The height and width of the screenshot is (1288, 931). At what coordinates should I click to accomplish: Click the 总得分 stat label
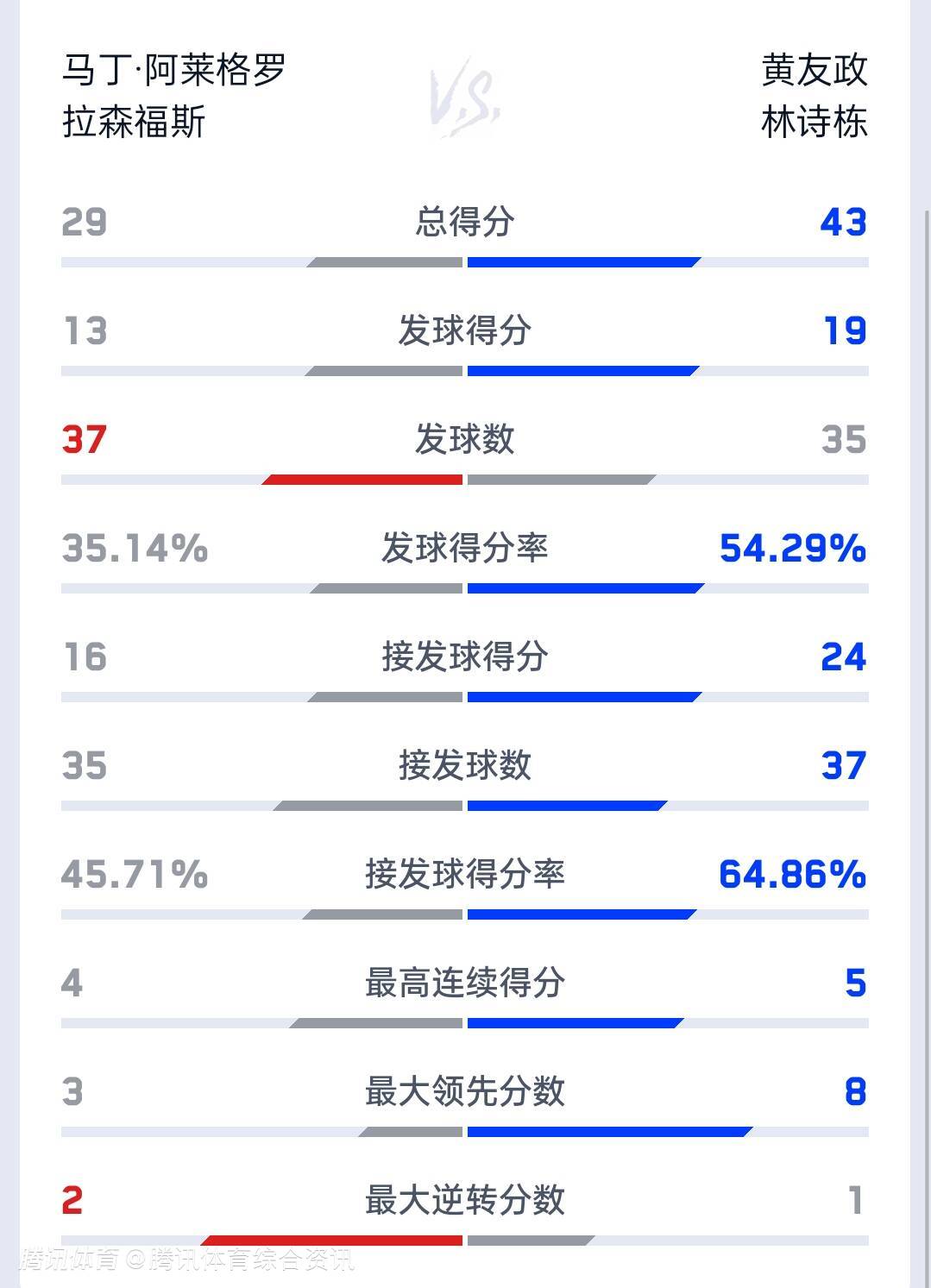465,222
